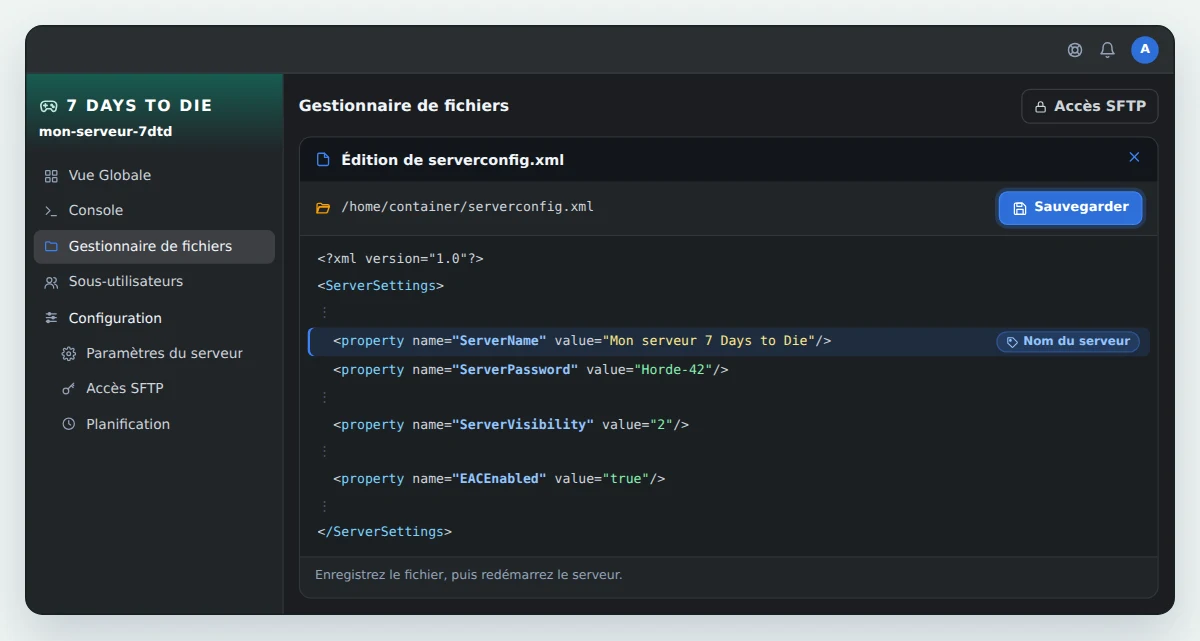Click the closing </ServerSettings> tag
This screenshot has height=641, width=1200.
385,532
